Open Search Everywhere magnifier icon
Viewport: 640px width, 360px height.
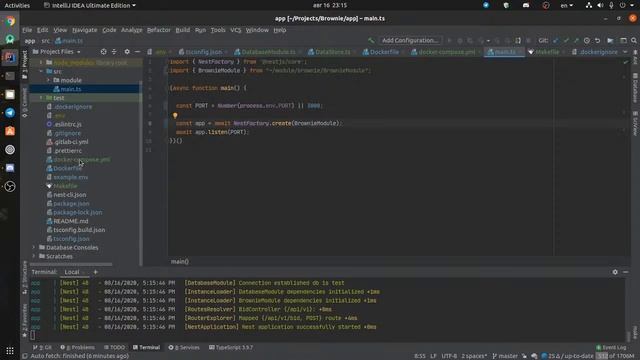click(633, 40)
